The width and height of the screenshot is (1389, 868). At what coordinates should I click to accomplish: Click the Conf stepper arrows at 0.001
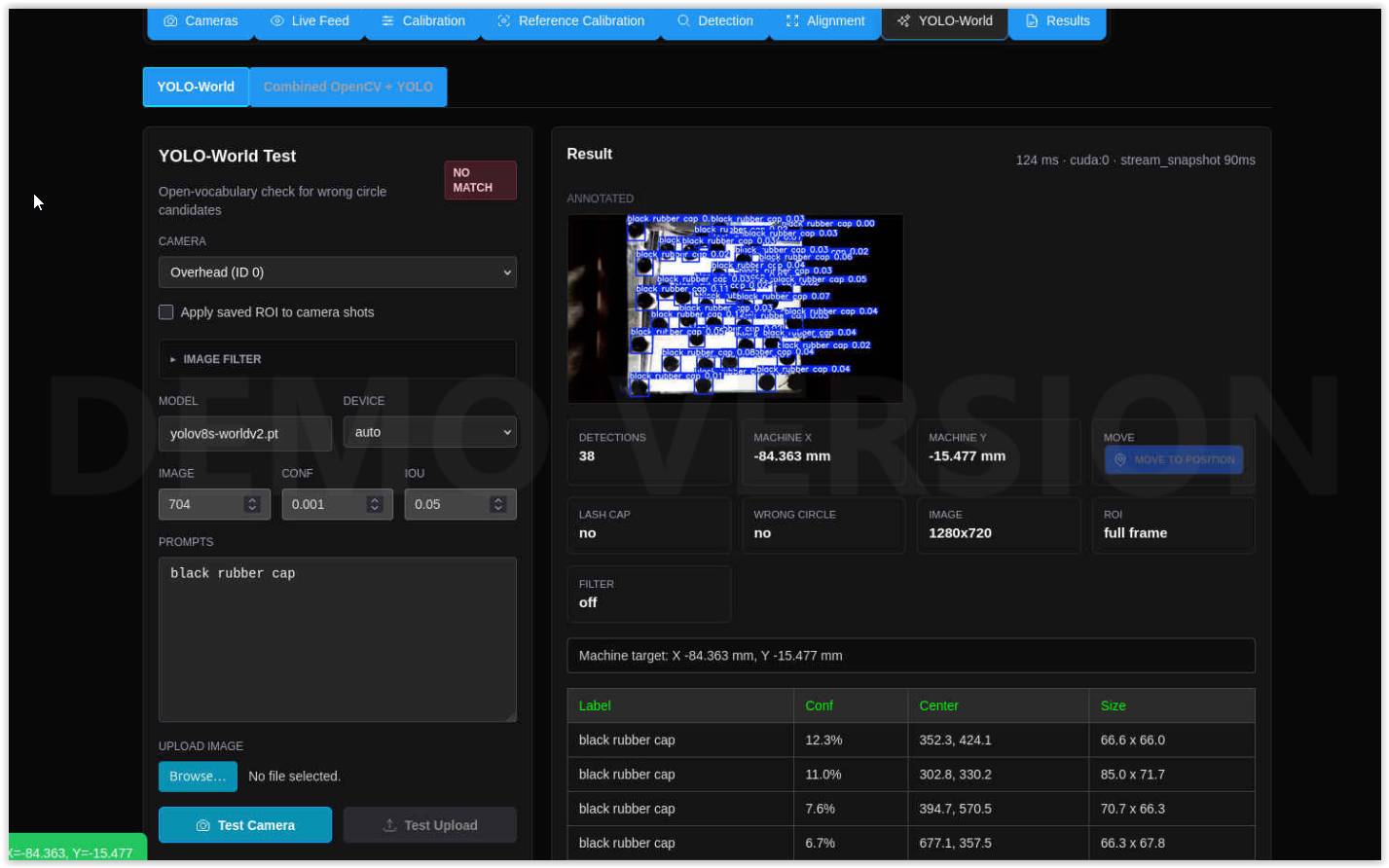click(375, 504)
